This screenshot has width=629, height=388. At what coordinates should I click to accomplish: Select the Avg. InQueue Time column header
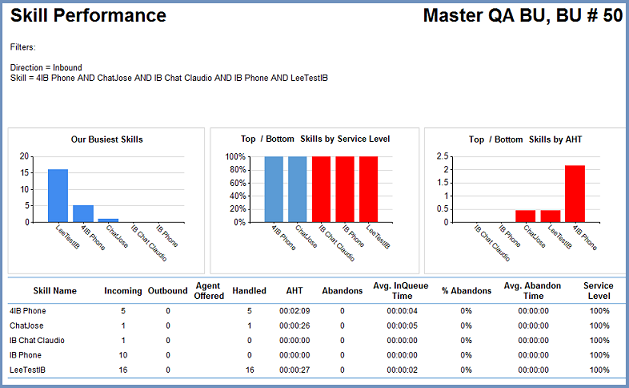point(401,291)
